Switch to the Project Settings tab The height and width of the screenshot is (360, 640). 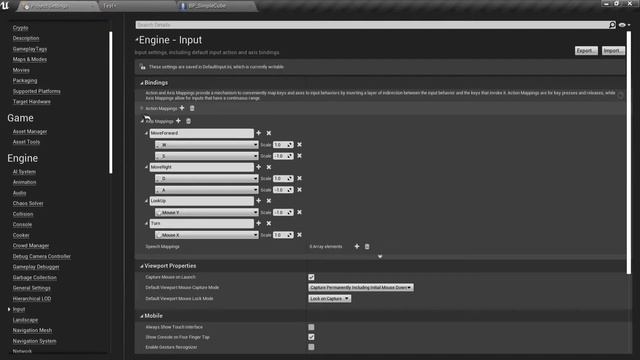pyautogui.click(x=57, y=6)
